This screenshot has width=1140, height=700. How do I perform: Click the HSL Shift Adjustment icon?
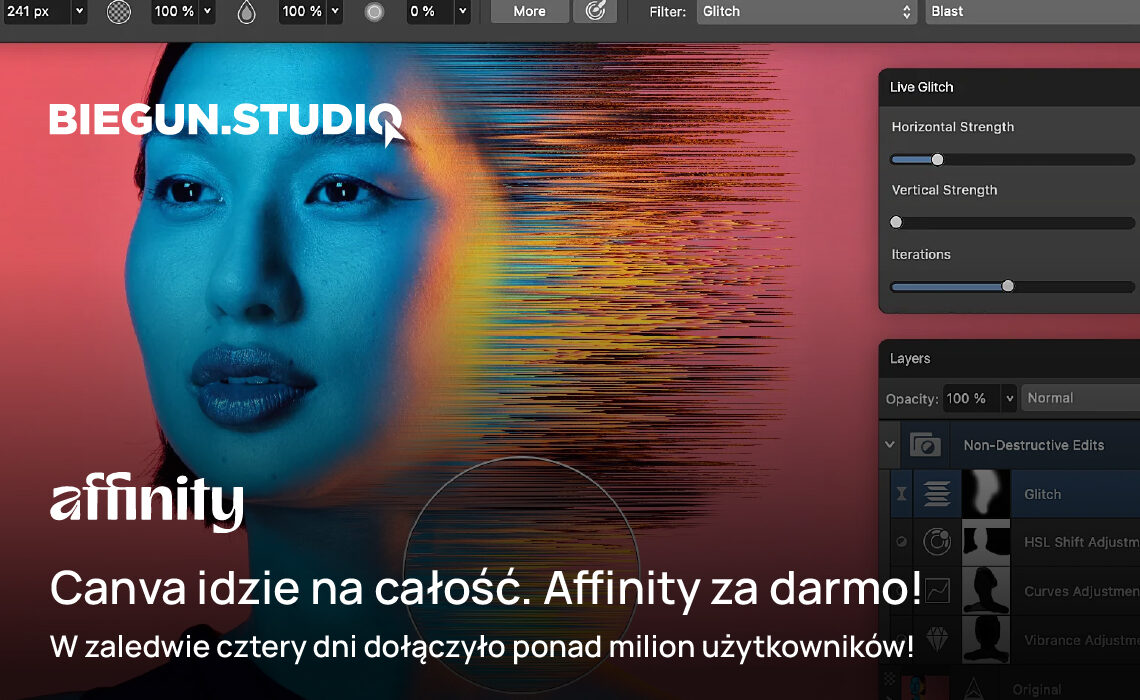(936, 541)
